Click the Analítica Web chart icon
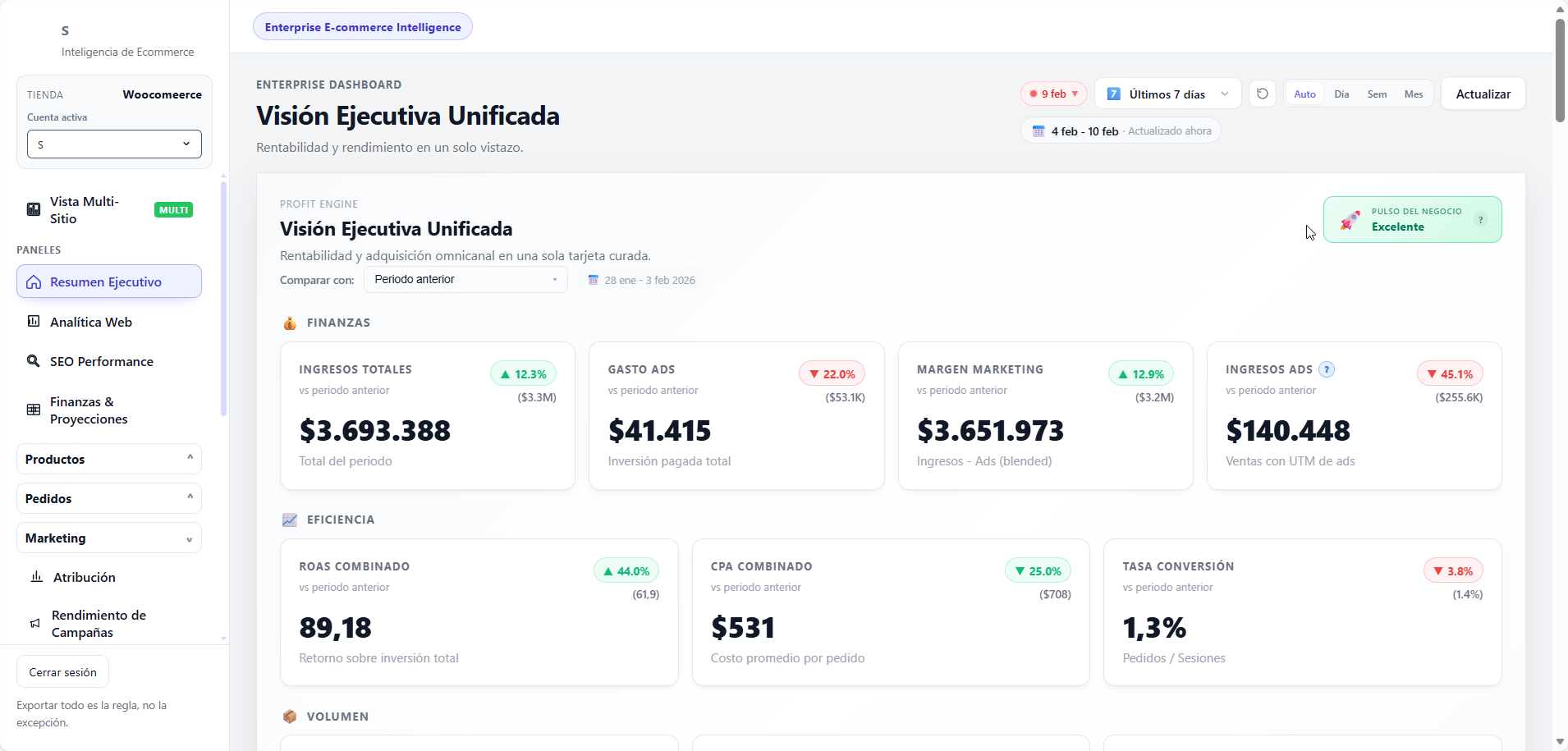Viewport: 1568px width, 751px height. point(34,321)
